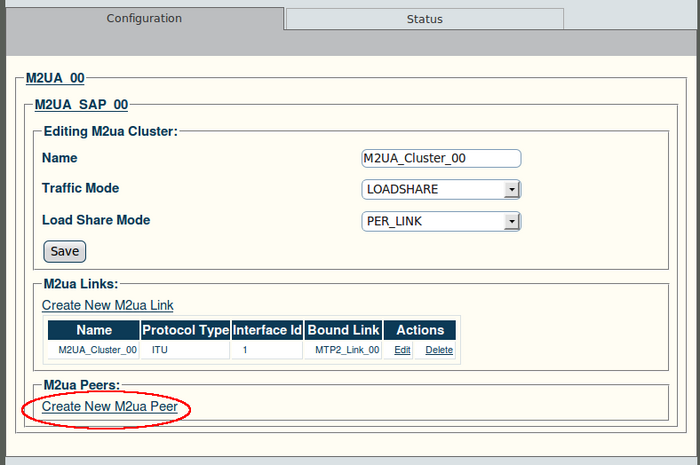Select the Interface Id value 1 cell
The height and width of the screenshot is (465, 700).
267,350
